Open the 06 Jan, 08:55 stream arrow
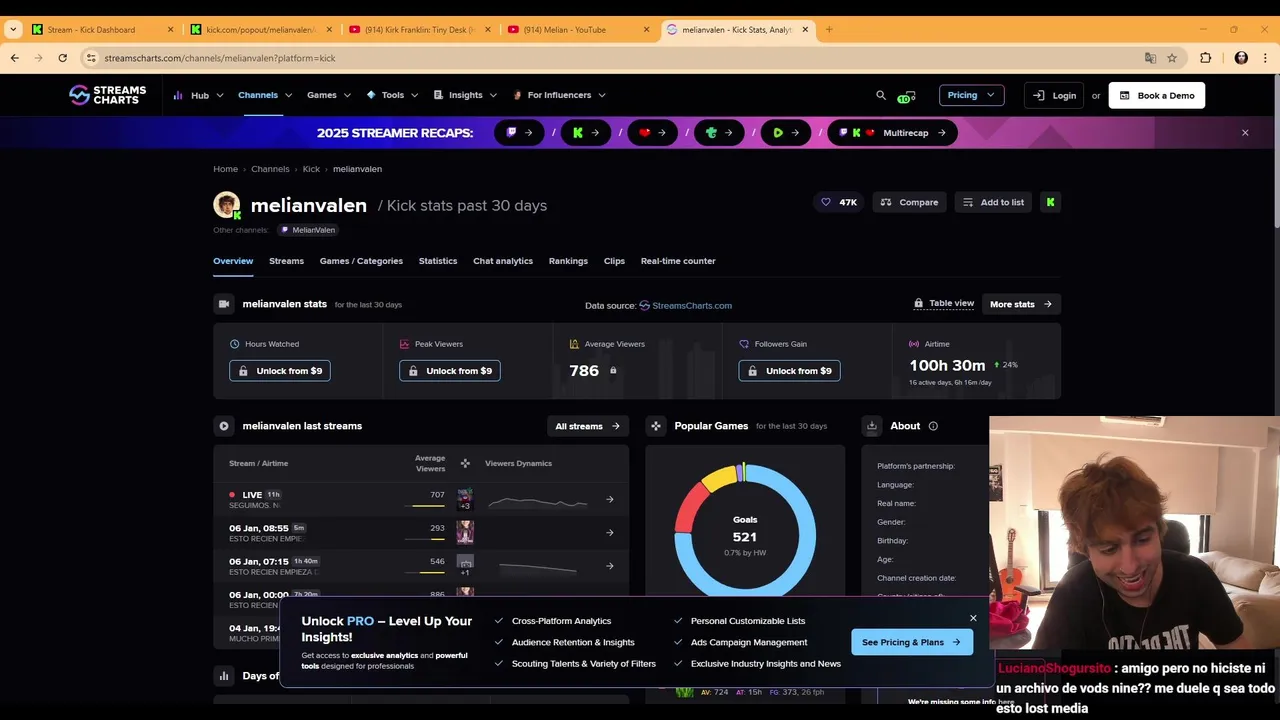 point(610,532)
